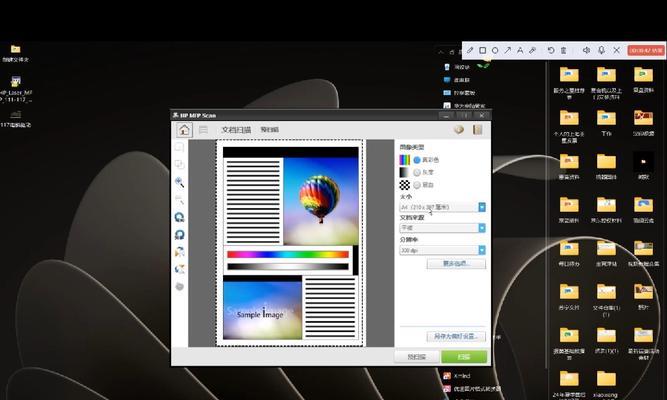Open the A4 paper size dropdown arrow

(x=482, y=207)
